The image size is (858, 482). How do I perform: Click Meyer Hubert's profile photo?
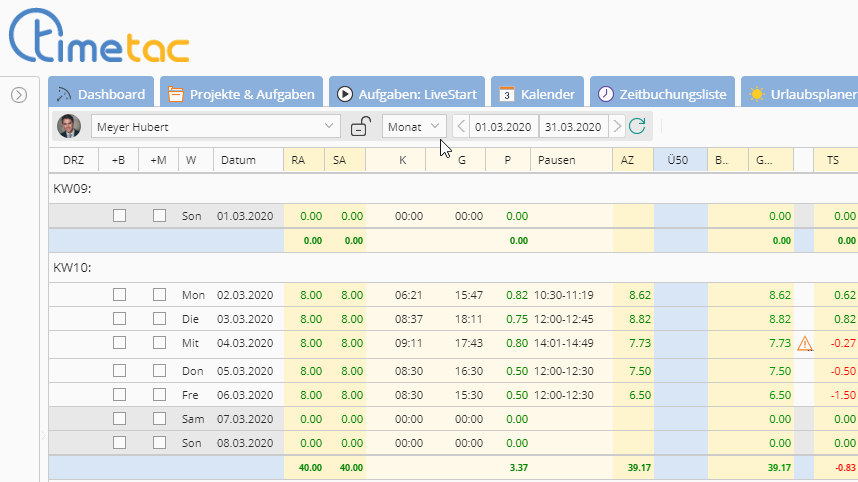(69, 126)
